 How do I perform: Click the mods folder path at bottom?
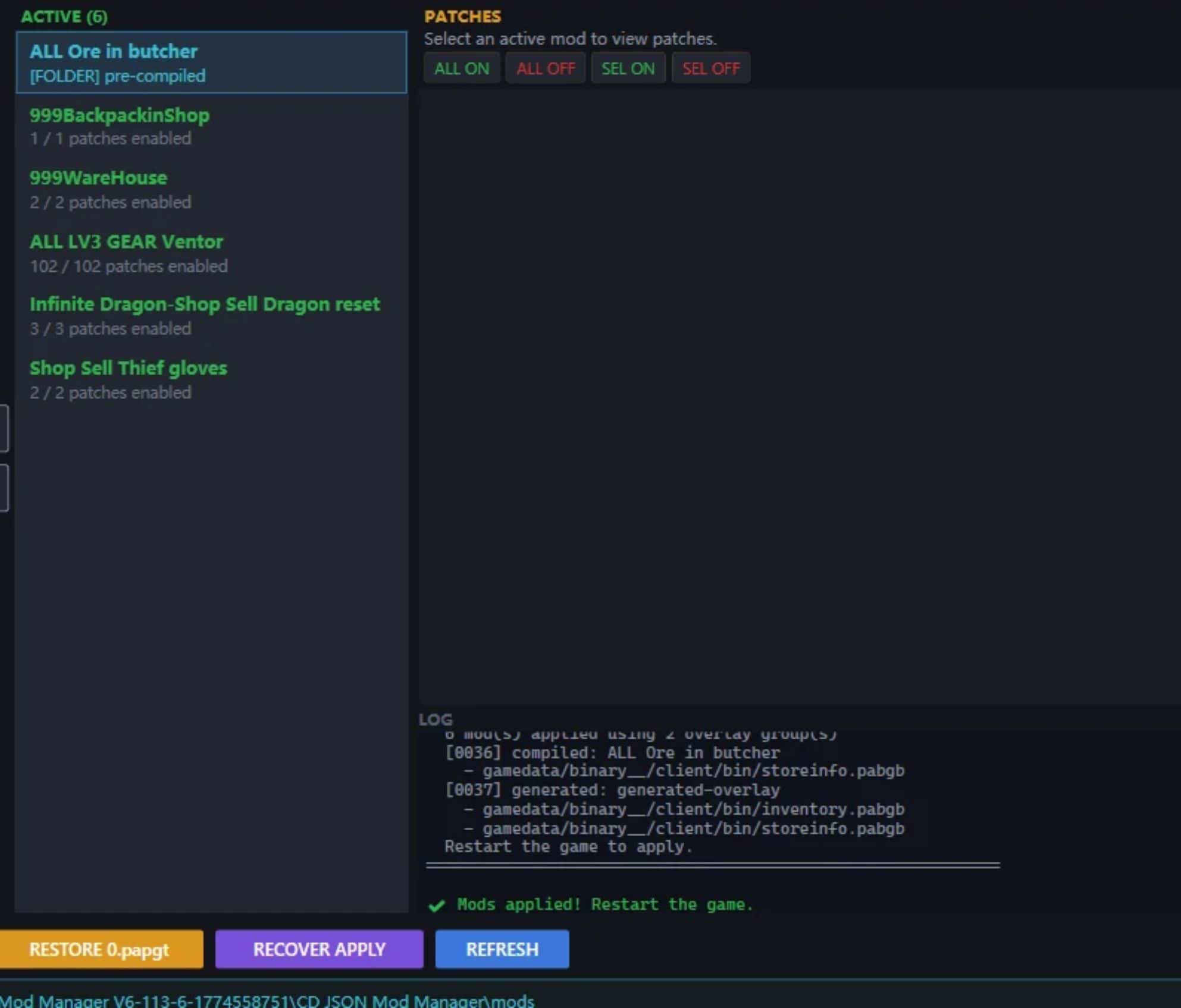coord(268,1001)
